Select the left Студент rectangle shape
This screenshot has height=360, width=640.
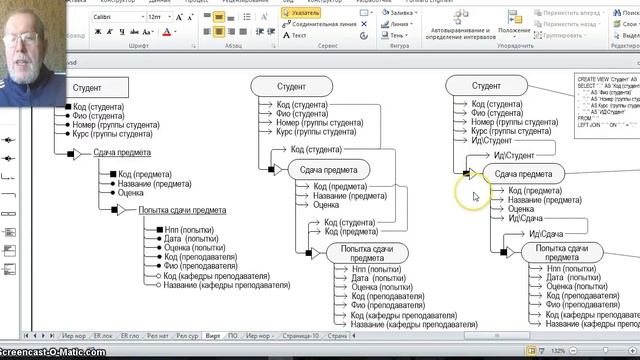click(x=97, y=87)
